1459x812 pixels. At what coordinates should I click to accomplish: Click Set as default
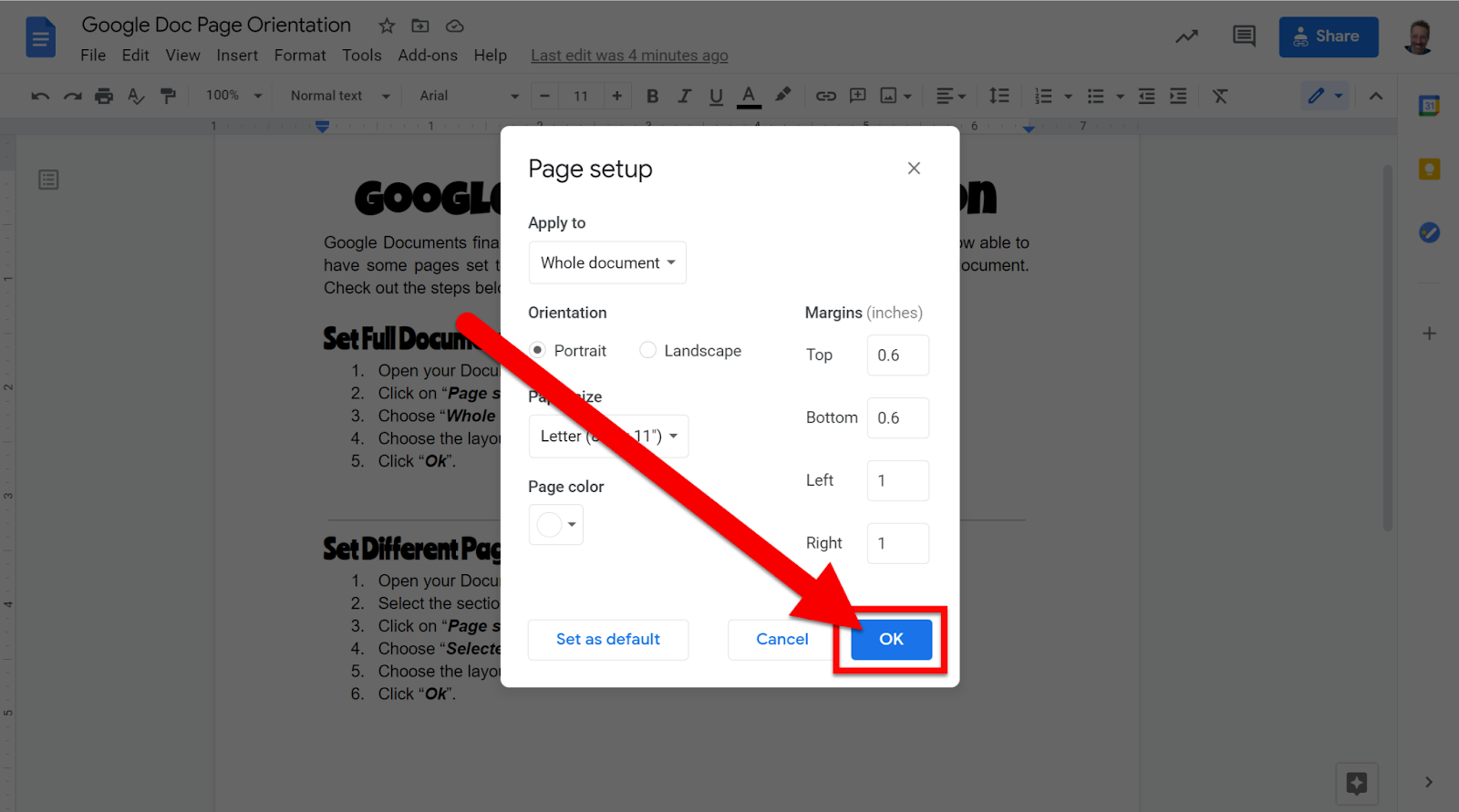(x=608, y=640)
